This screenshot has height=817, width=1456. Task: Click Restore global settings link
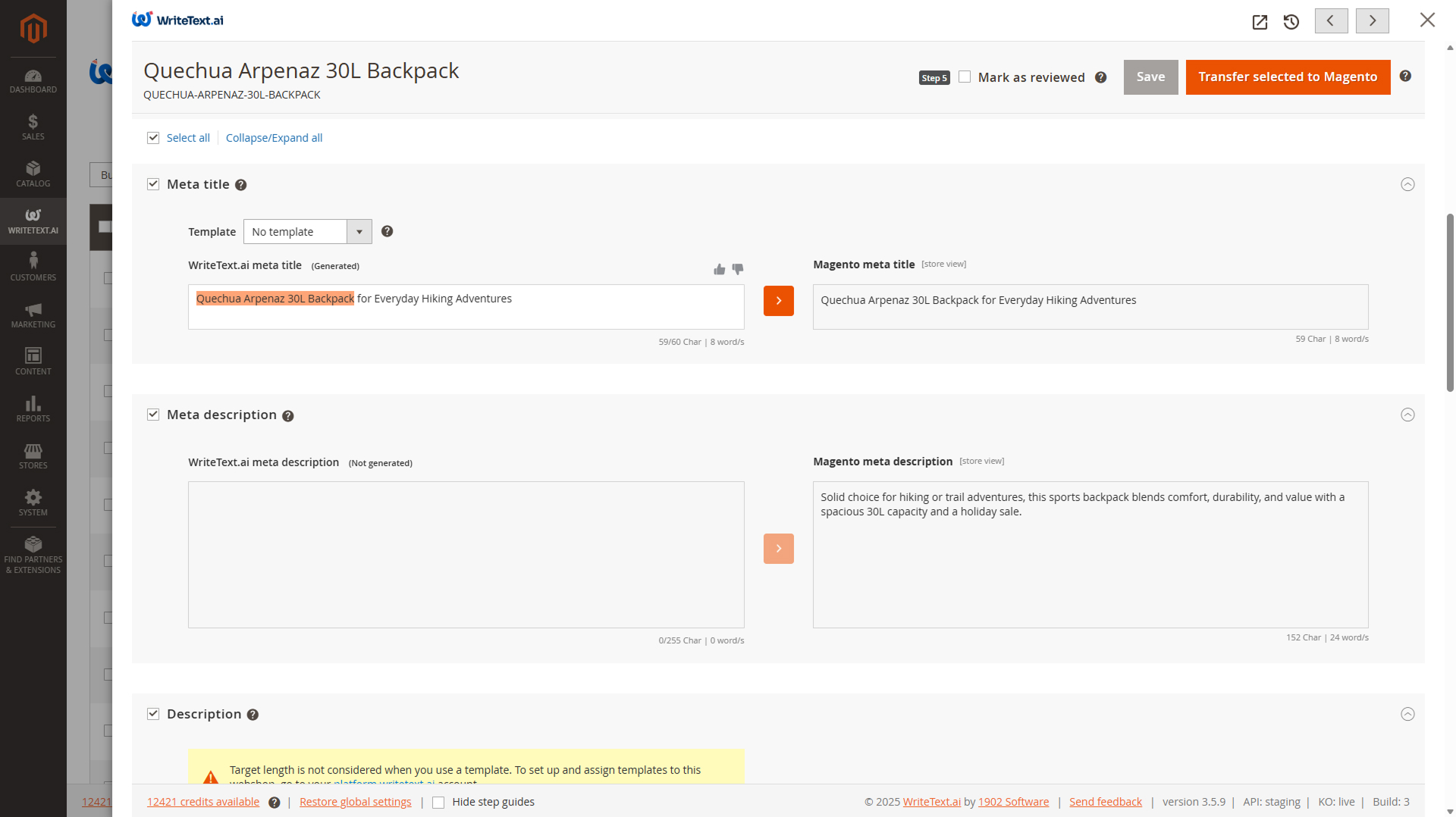click(x=355, y=802)
